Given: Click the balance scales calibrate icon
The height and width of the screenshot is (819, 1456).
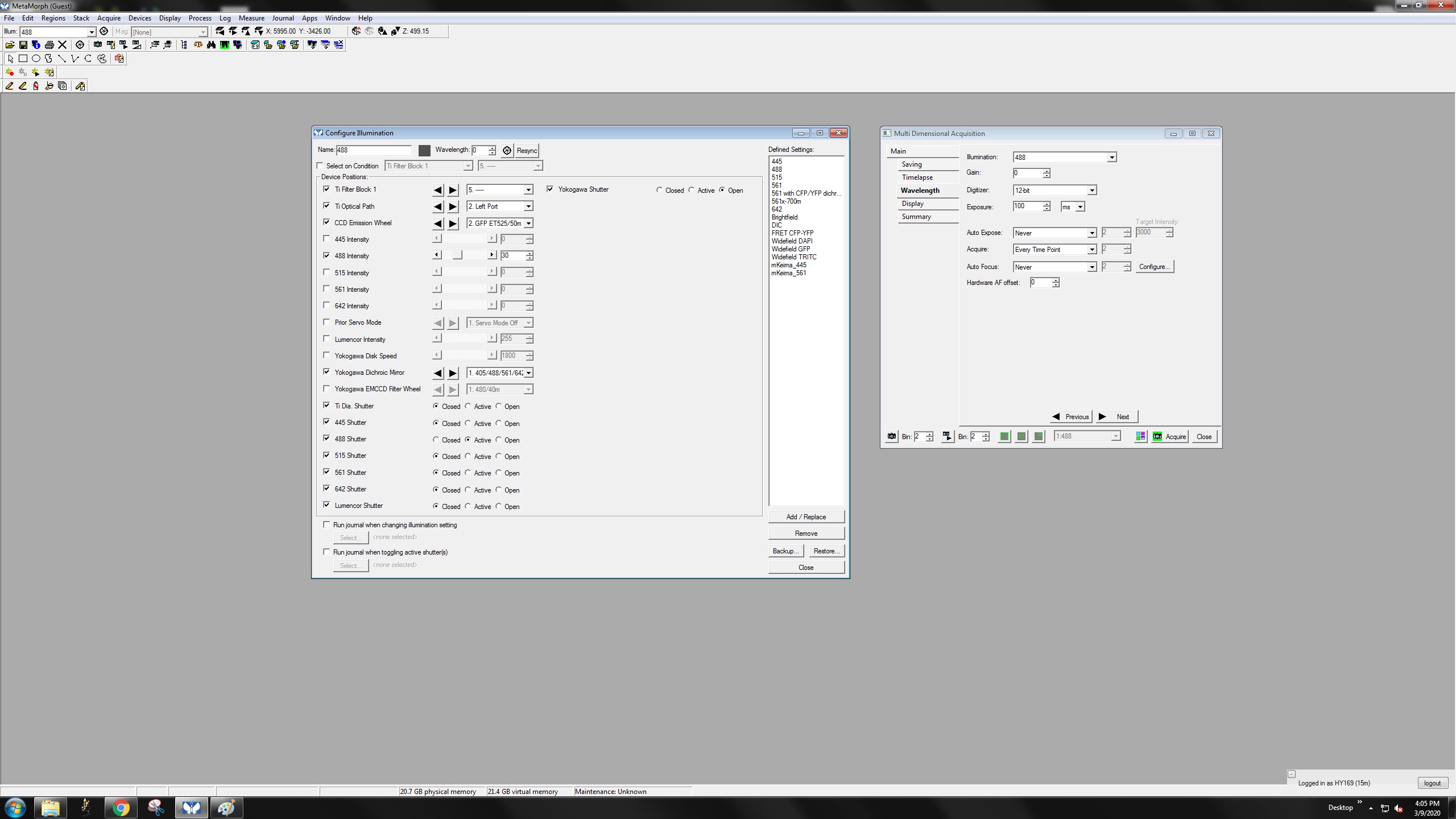Looking at the screenshot, I should [x=198, y=45].
